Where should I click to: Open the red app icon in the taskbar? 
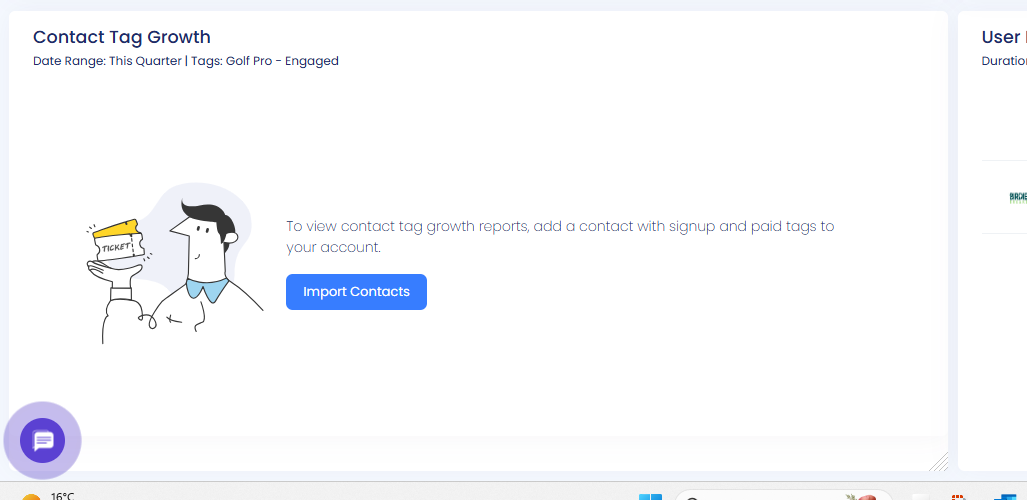tap(958, 497)
